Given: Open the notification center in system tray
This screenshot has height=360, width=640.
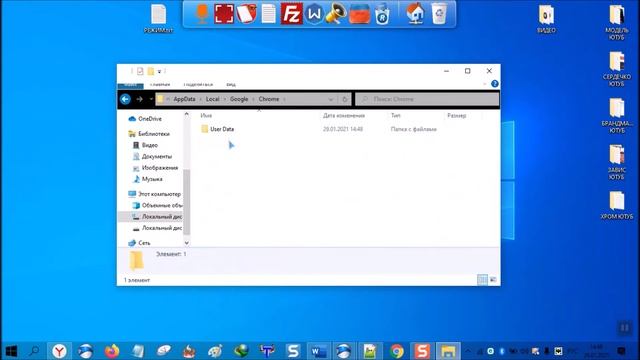Looking at the screenshot, I should tap(621, 351).
